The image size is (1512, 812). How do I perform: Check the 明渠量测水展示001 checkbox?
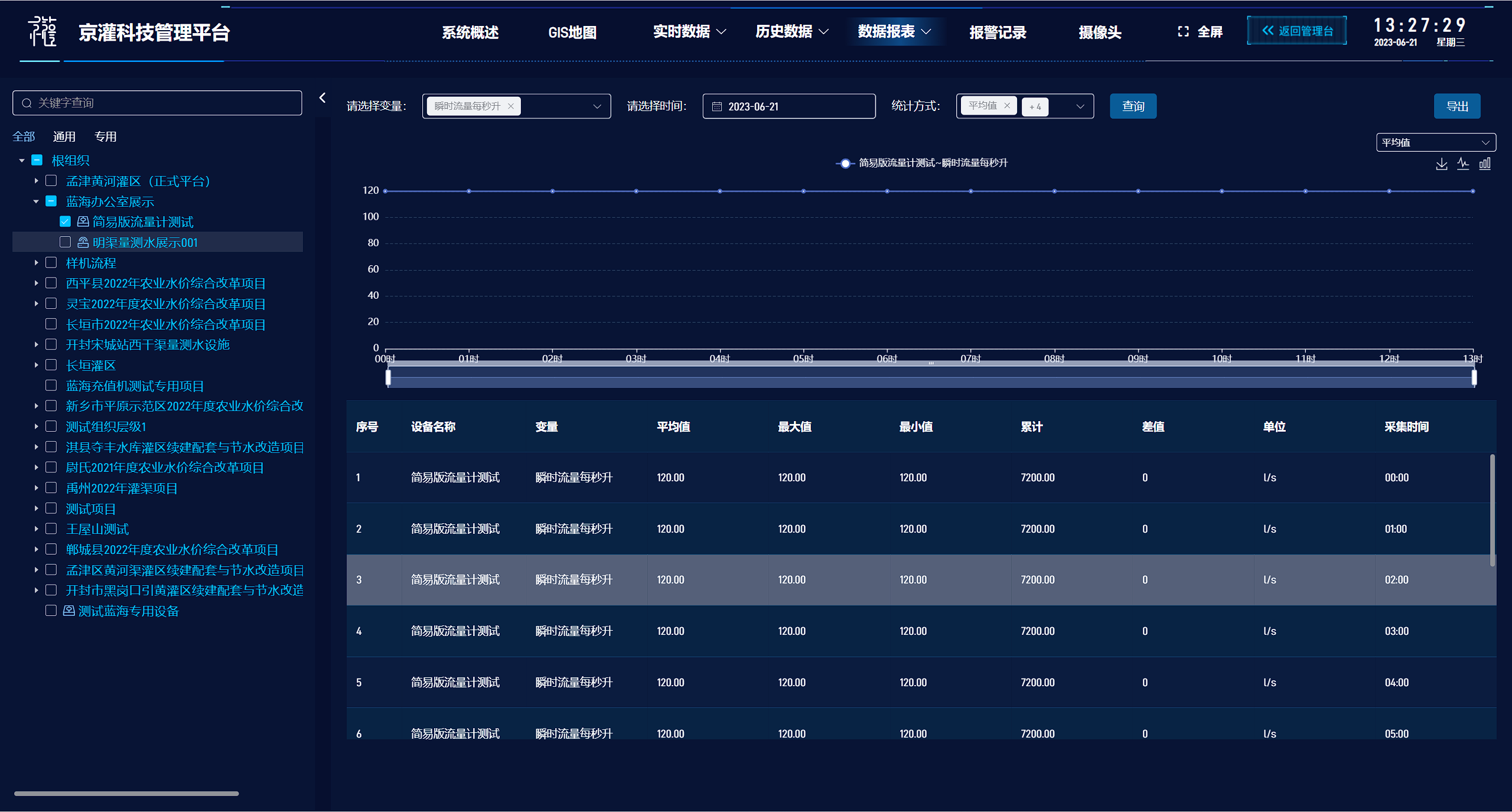tap(66, 242)
